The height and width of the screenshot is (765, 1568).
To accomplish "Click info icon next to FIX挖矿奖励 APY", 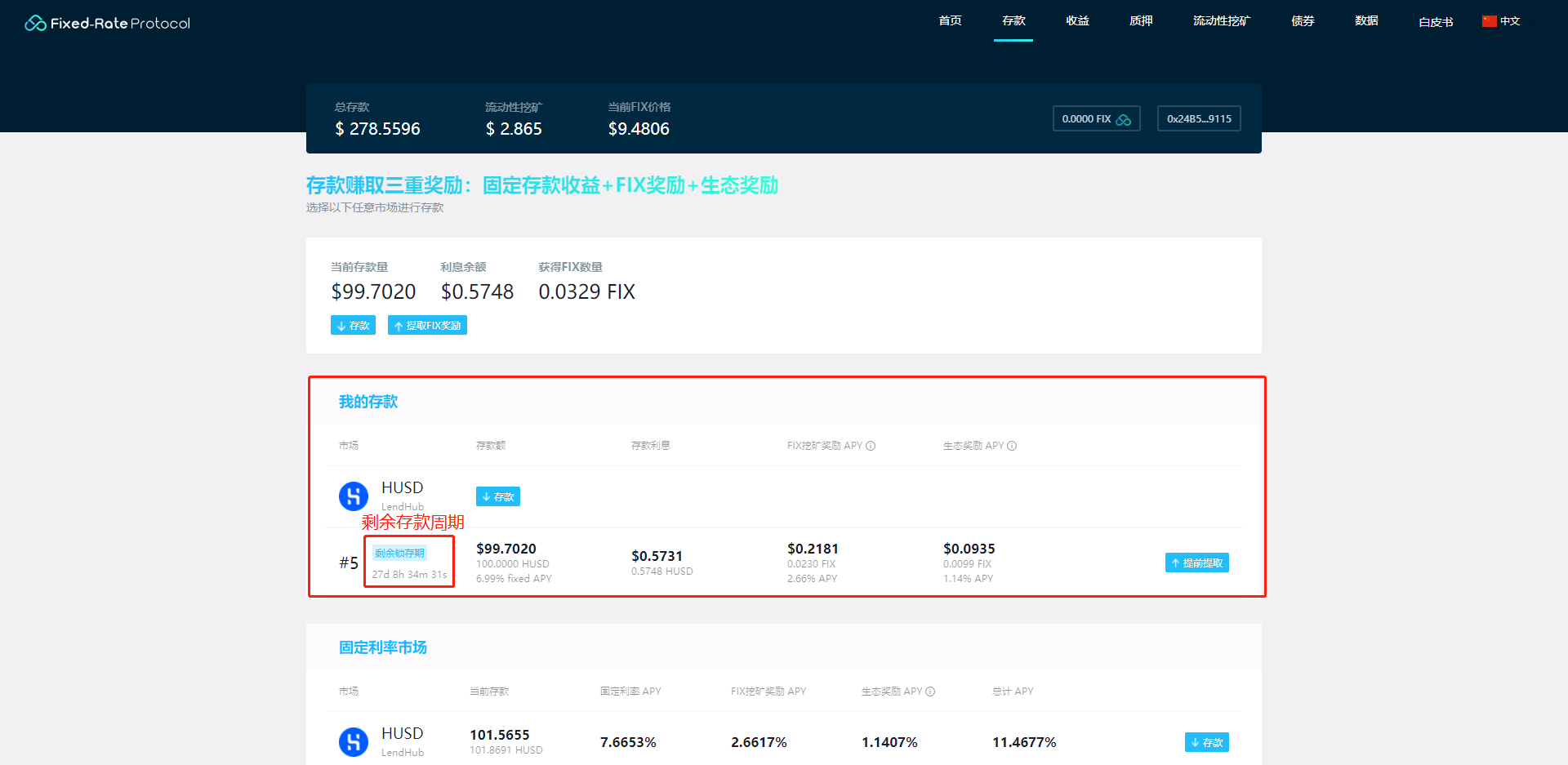I will tap(871, 446).
